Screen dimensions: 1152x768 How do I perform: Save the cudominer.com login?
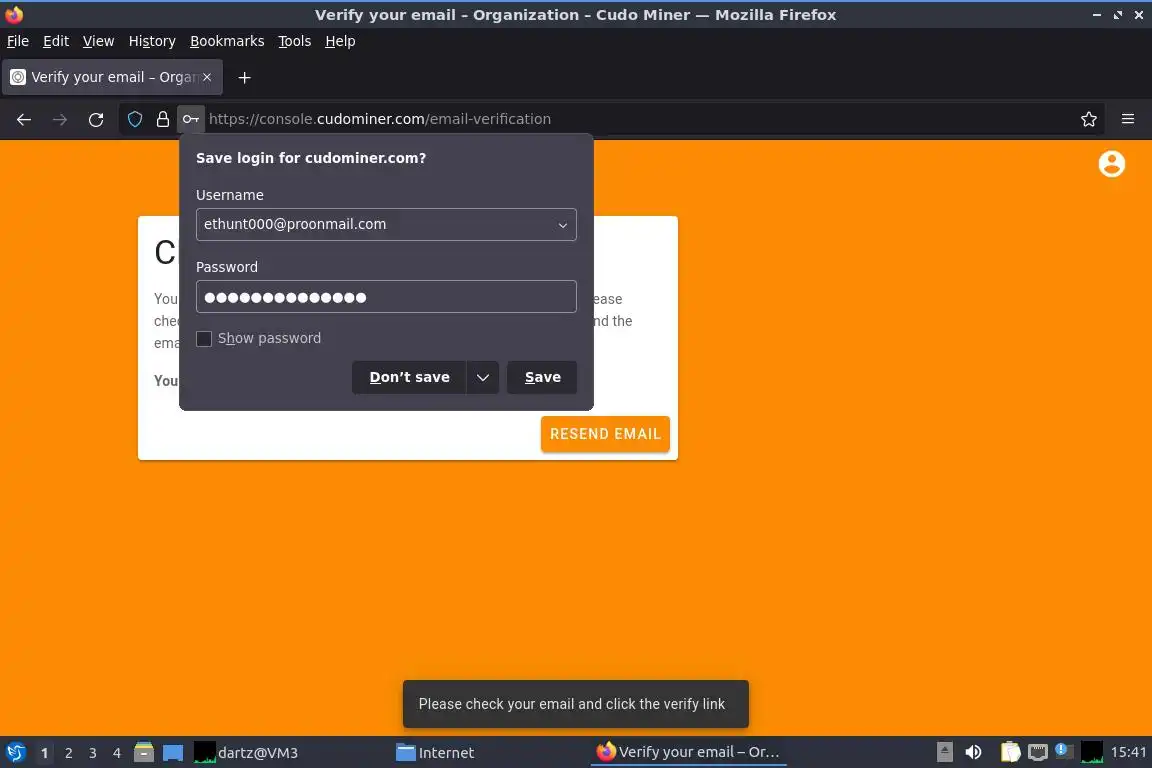click(542, 378)
